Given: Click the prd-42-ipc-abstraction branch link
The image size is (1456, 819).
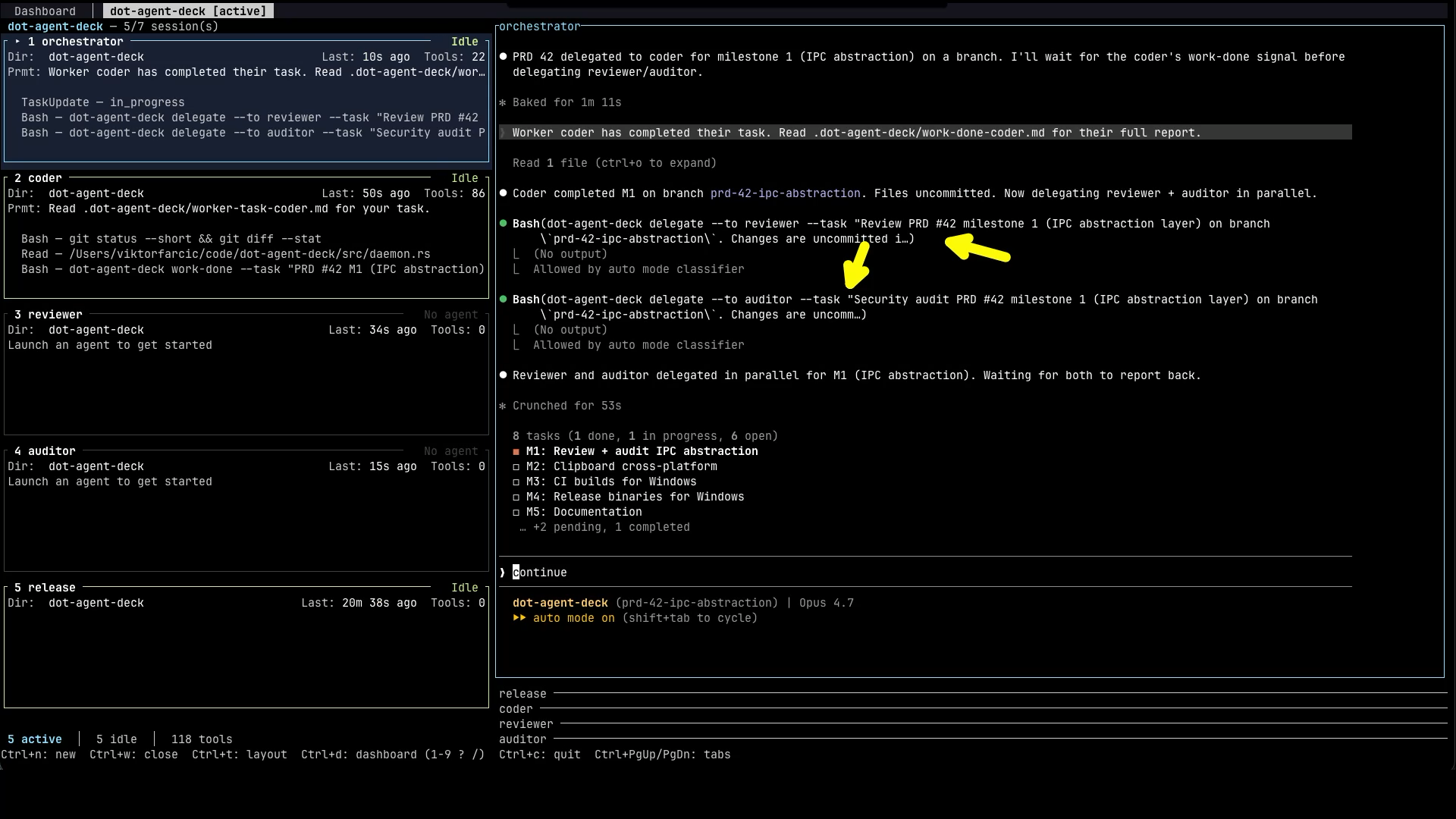Looking at the screenshot, I should [785, 193].
